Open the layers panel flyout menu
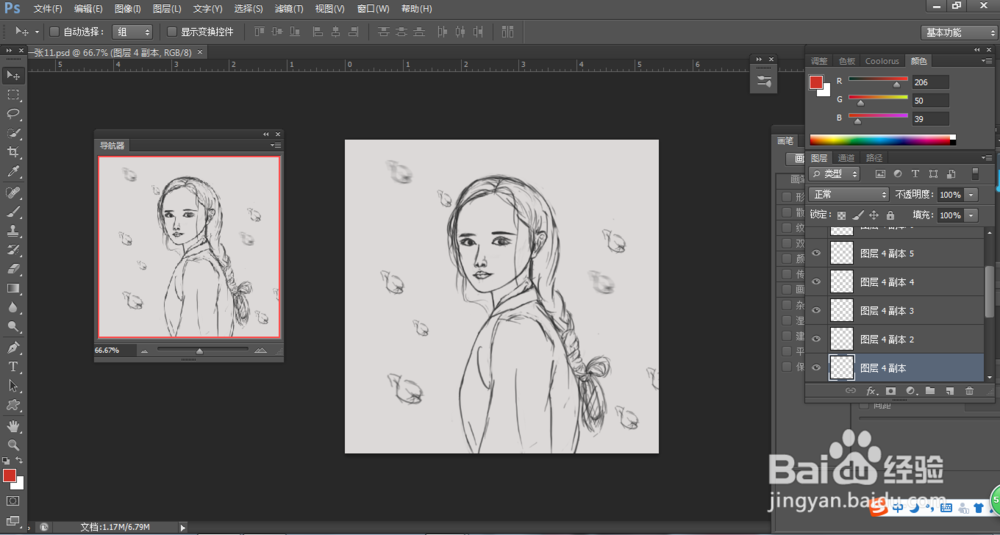Image resolution: width=1000 pixels, height=535 pixels. (988, 158)
